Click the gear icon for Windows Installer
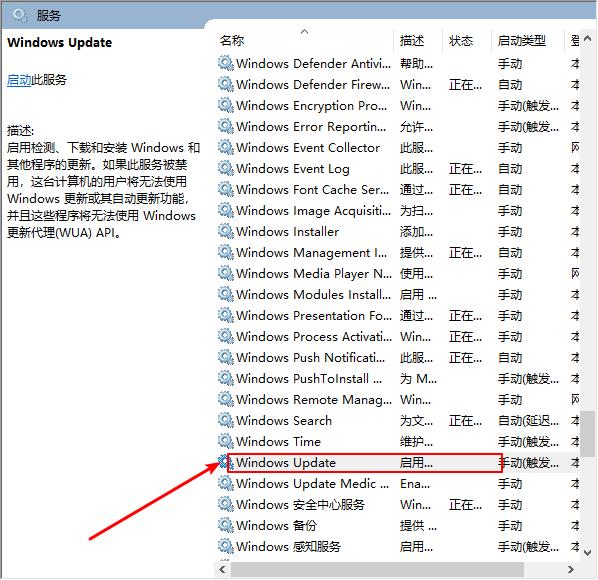This screenshot has width=598, height=580. pos(226,231)
